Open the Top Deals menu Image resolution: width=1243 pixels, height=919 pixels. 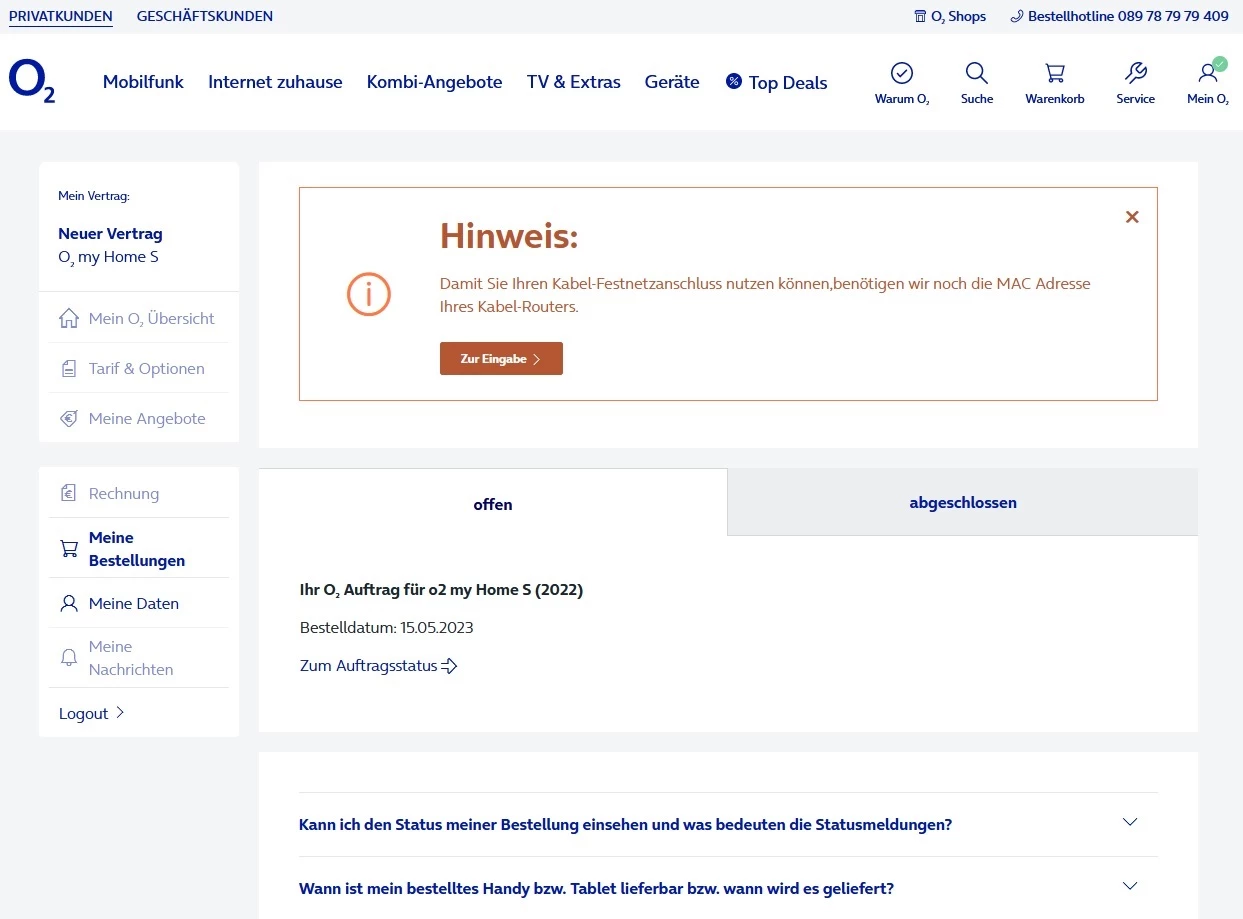[777, 82]
